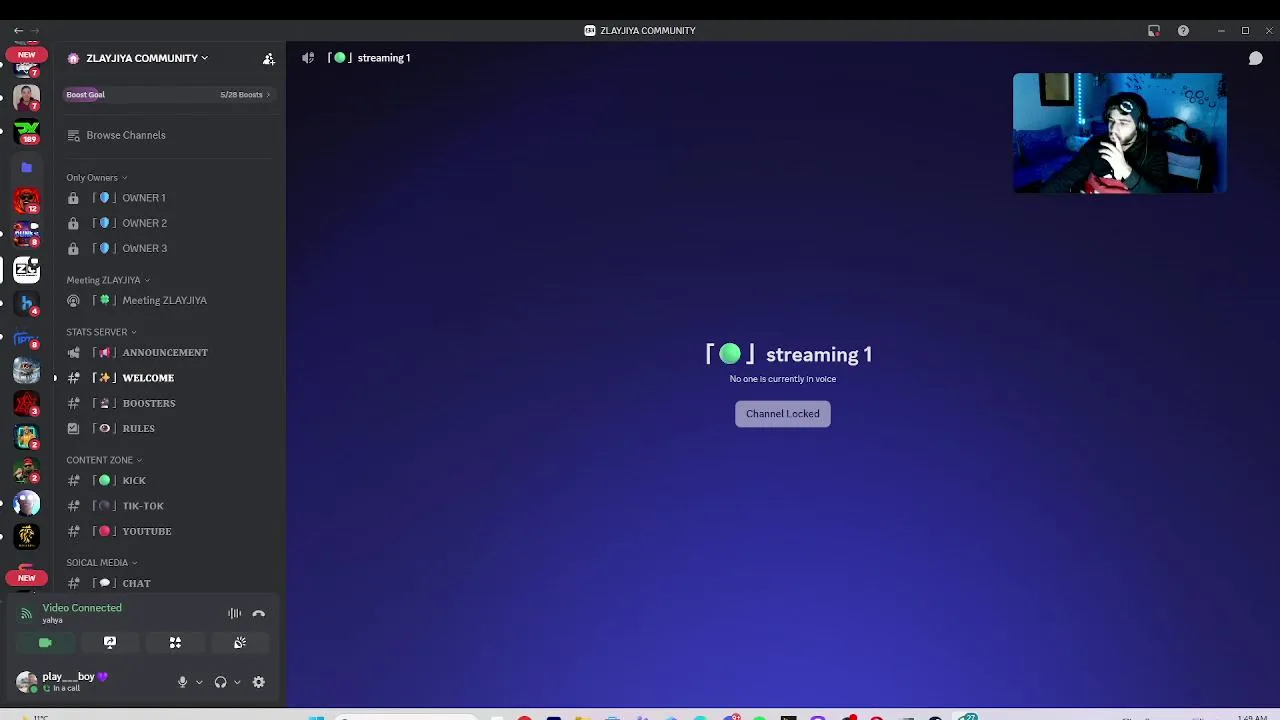The height and width of the screenshot is (720, 1280).
Task: Select the blue h server icon
Action: click(27, 304)
